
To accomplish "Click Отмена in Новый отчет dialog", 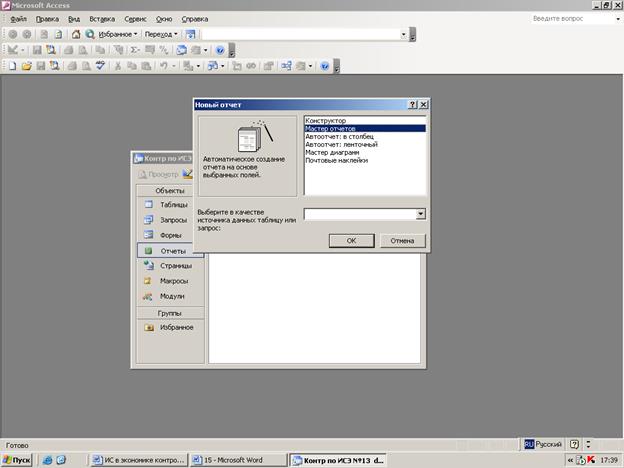I will point(402,241).
